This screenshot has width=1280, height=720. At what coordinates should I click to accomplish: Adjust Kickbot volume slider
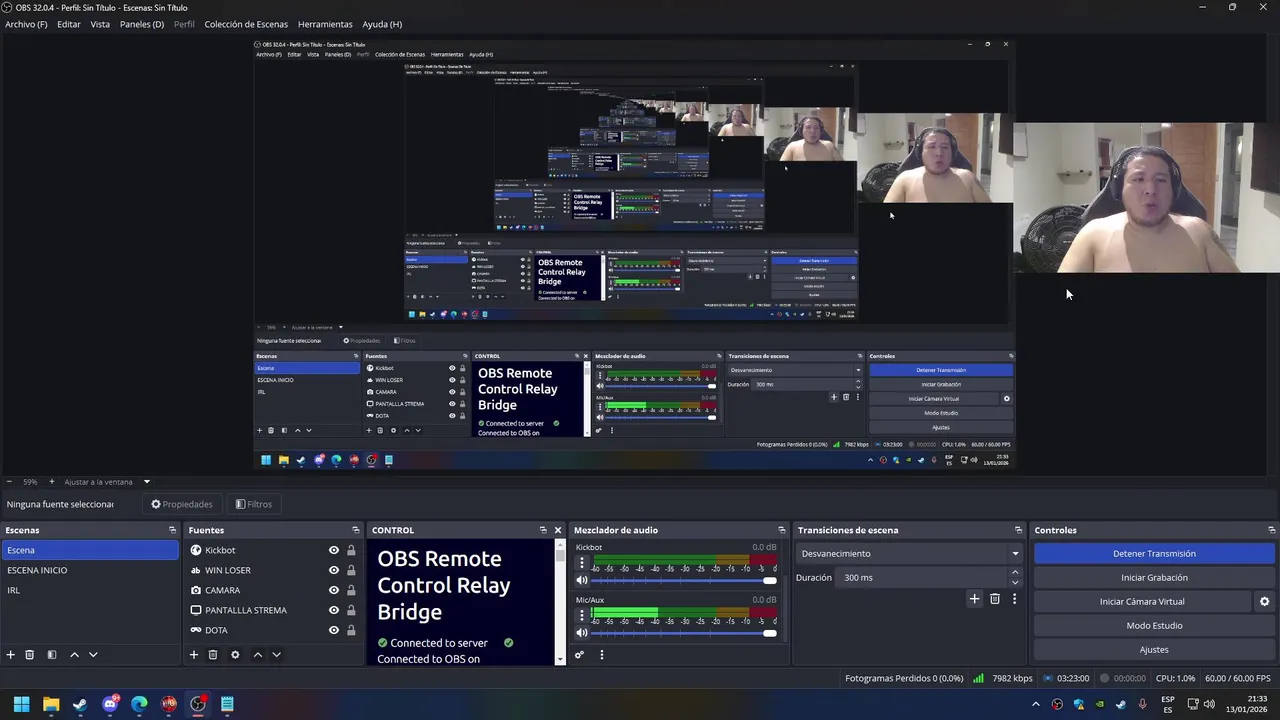pos(684,580)
